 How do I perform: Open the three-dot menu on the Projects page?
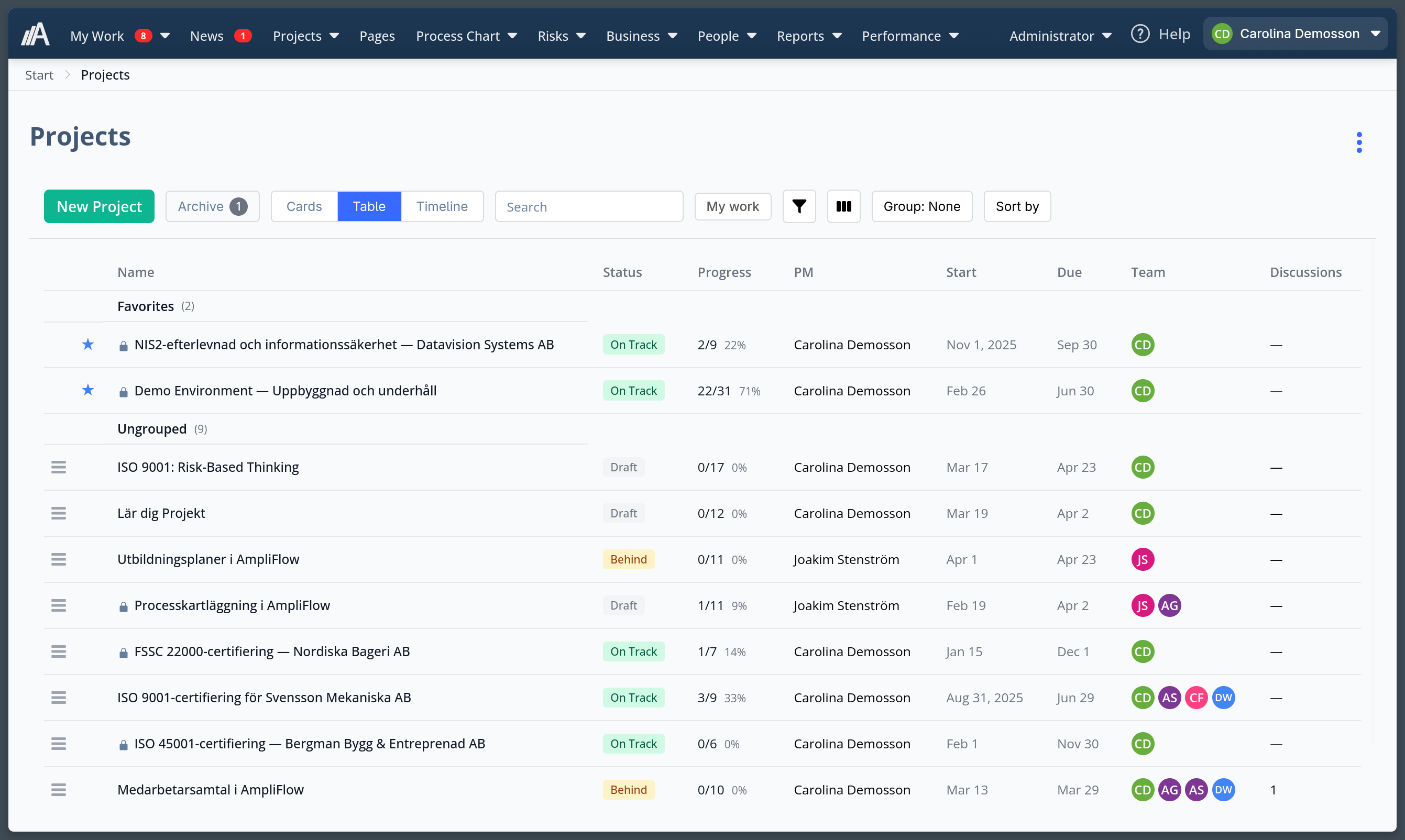click(x=1358, y=142)
